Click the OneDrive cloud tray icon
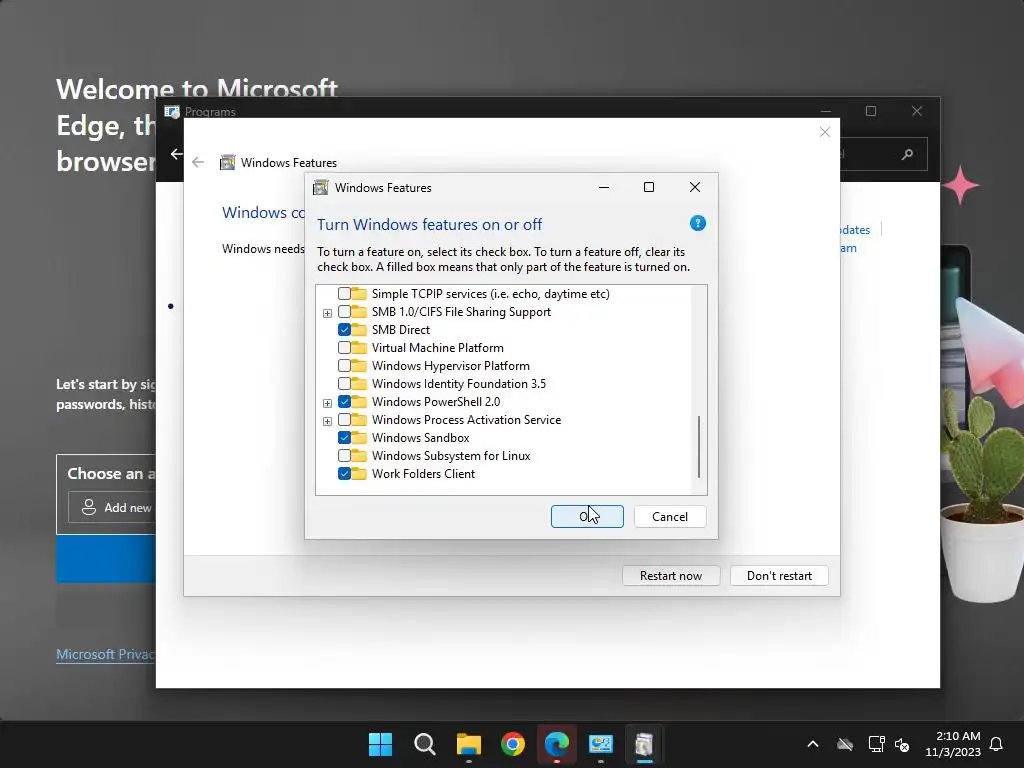 click(x=845, y=744)
